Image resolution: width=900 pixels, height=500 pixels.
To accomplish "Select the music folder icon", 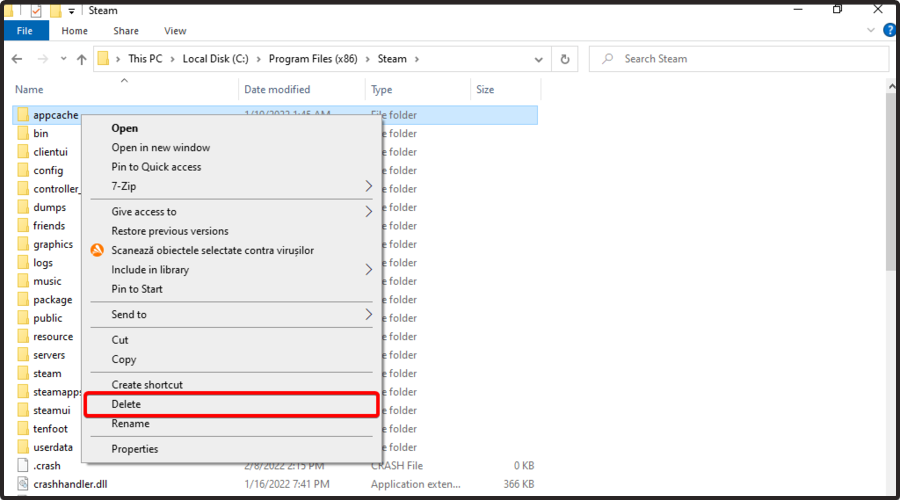I will (x=23, y=281).
